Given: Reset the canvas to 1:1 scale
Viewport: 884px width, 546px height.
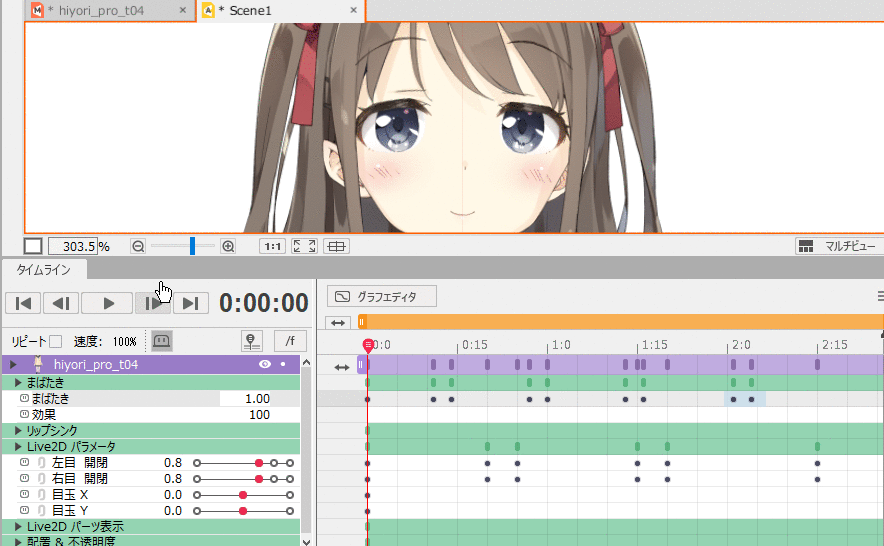Looking at the screenshot, I should [271, 246].
